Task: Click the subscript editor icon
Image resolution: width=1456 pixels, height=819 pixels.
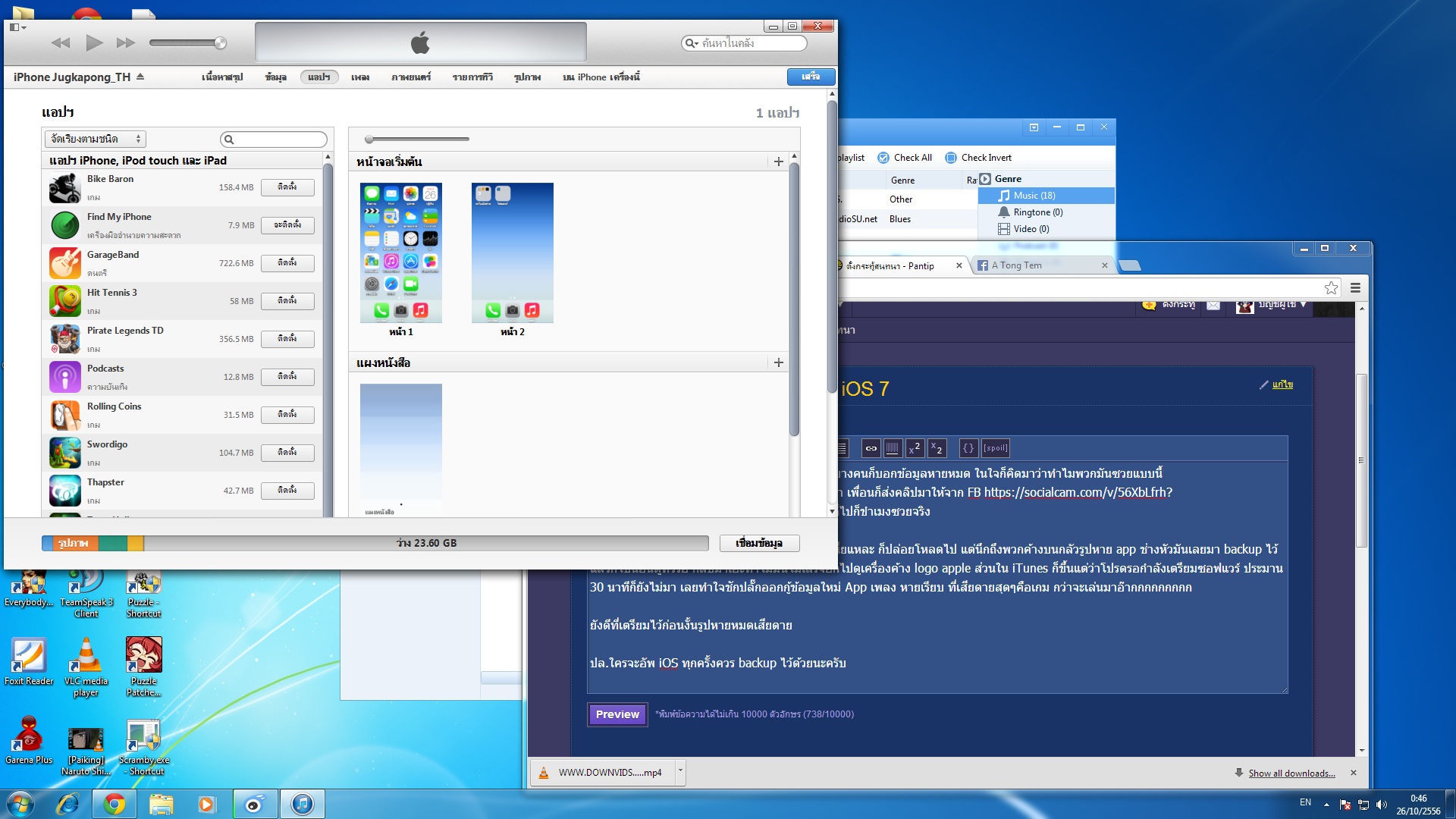Action: click(937, 448)
